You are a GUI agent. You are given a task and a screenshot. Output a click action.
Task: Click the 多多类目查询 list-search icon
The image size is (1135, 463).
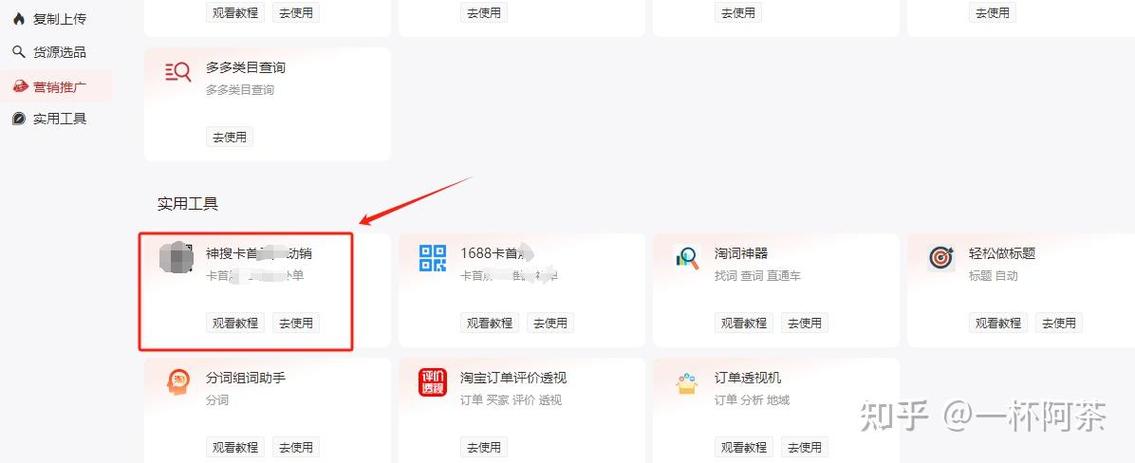(178, 72)
